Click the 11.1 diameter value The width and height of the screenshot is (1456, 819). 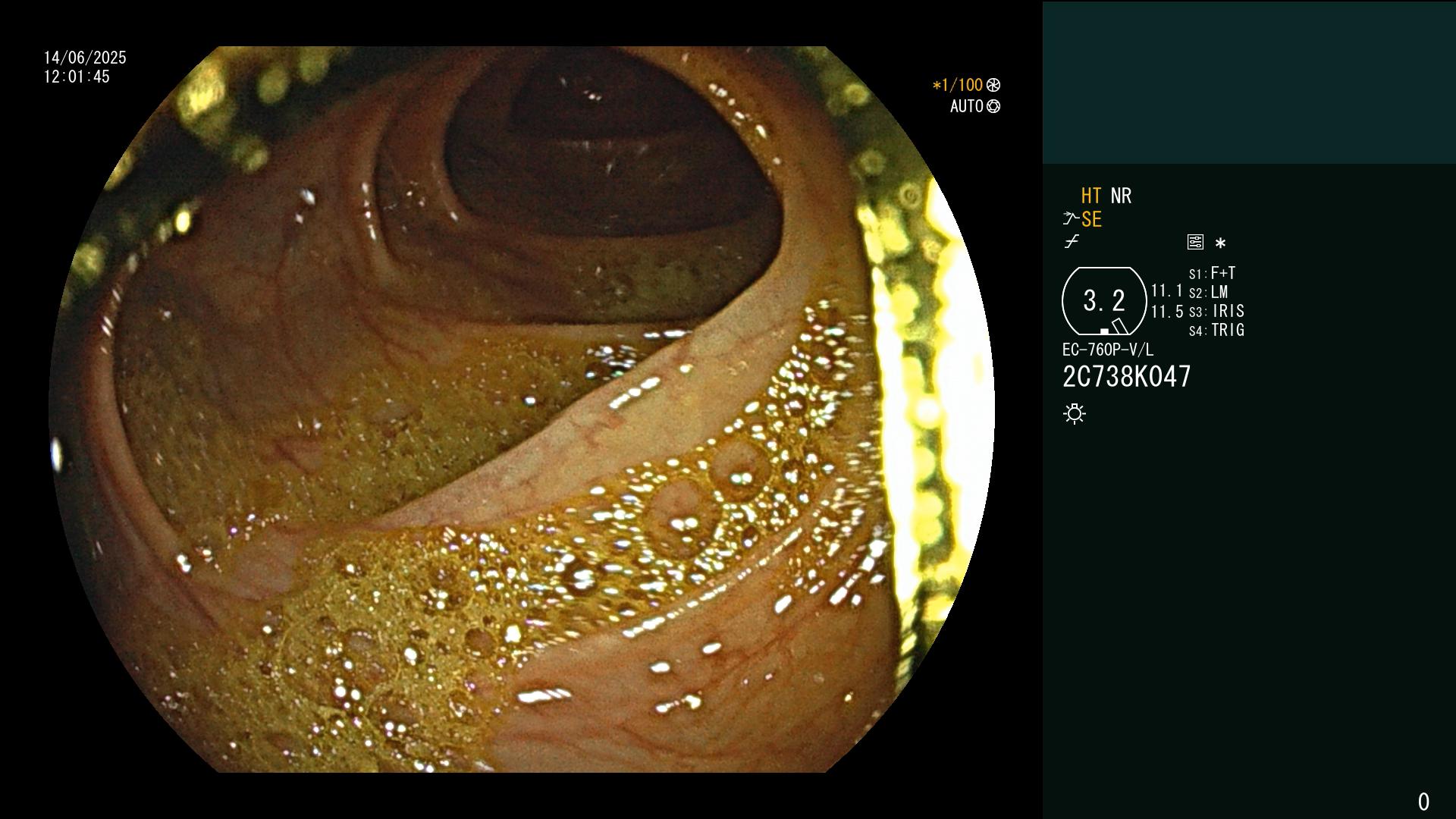[1167, 290]
